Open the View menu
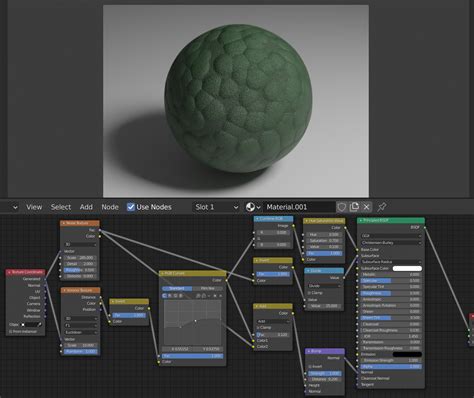The width and height of the screenshot is (474, 398). tap(34, 207)
